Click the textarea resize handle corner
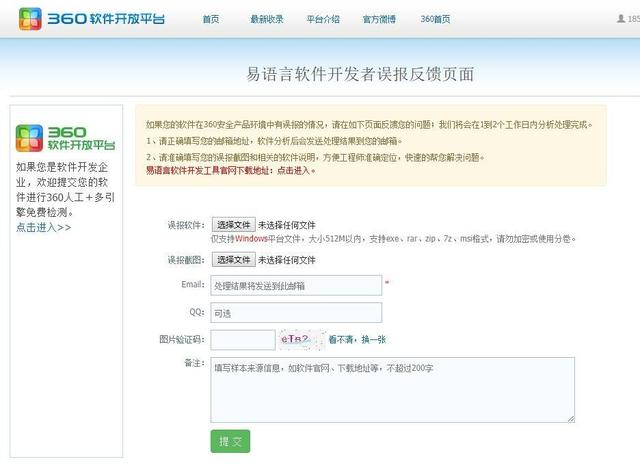640x470 pixels. [x=571, y=419]
